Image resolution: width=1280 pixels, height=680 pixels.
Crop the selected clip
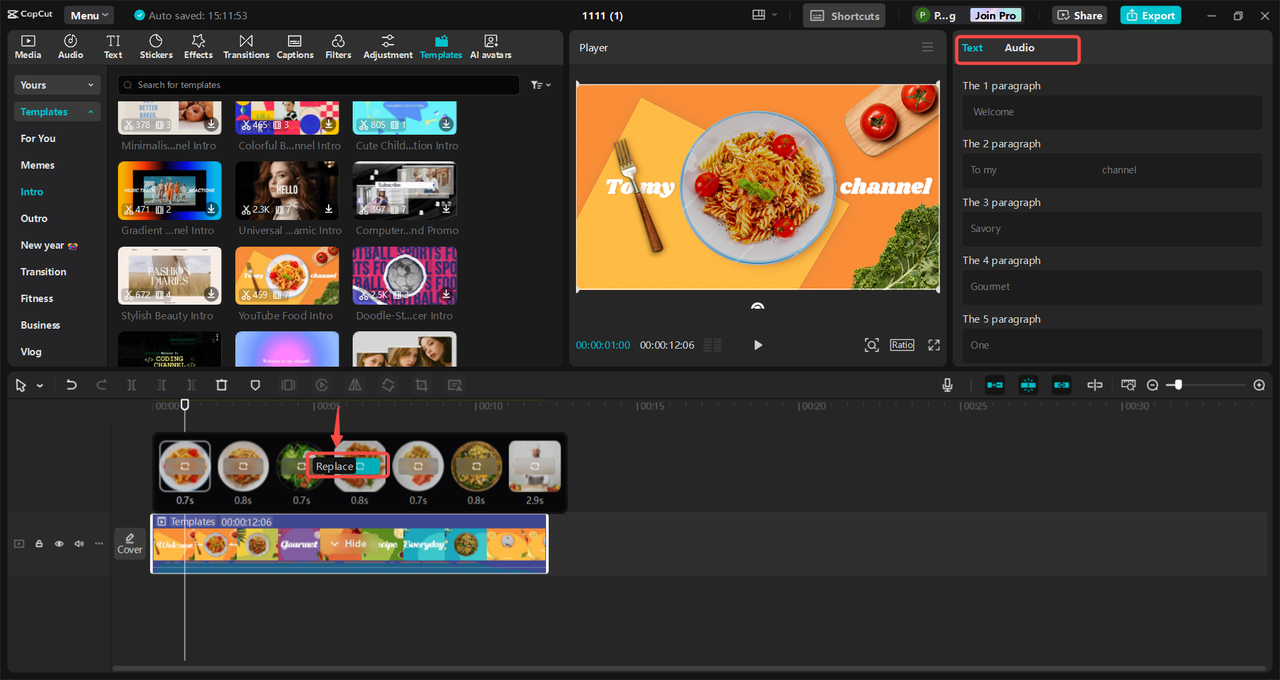pos(421,385)
